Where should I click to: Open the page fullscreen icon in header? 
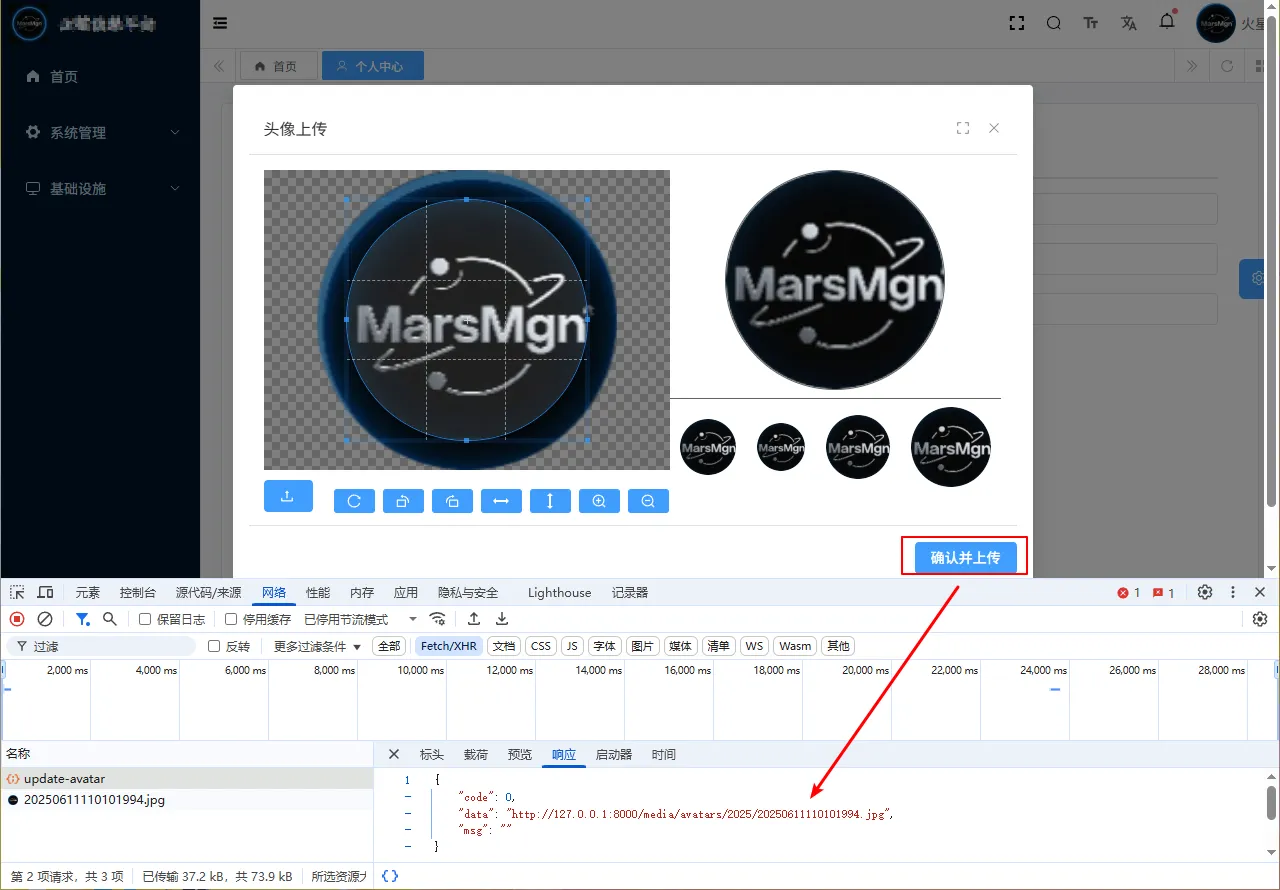coord(1017,23)
